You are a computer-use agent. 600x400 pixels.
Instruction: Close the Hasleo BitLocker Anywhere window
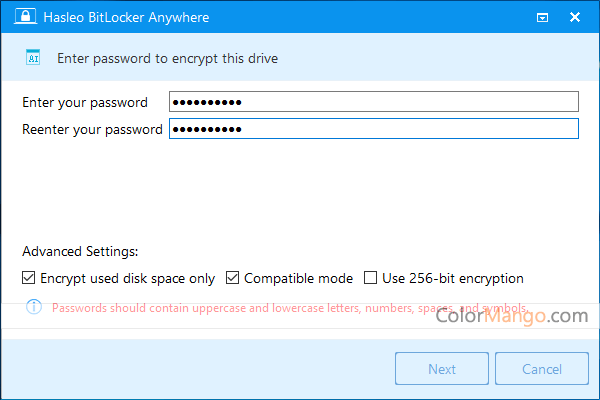[576, 17]
